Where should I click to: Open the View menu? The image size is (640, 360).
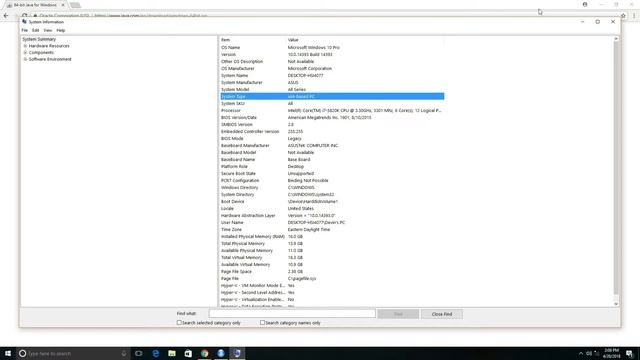coord(48,30)
